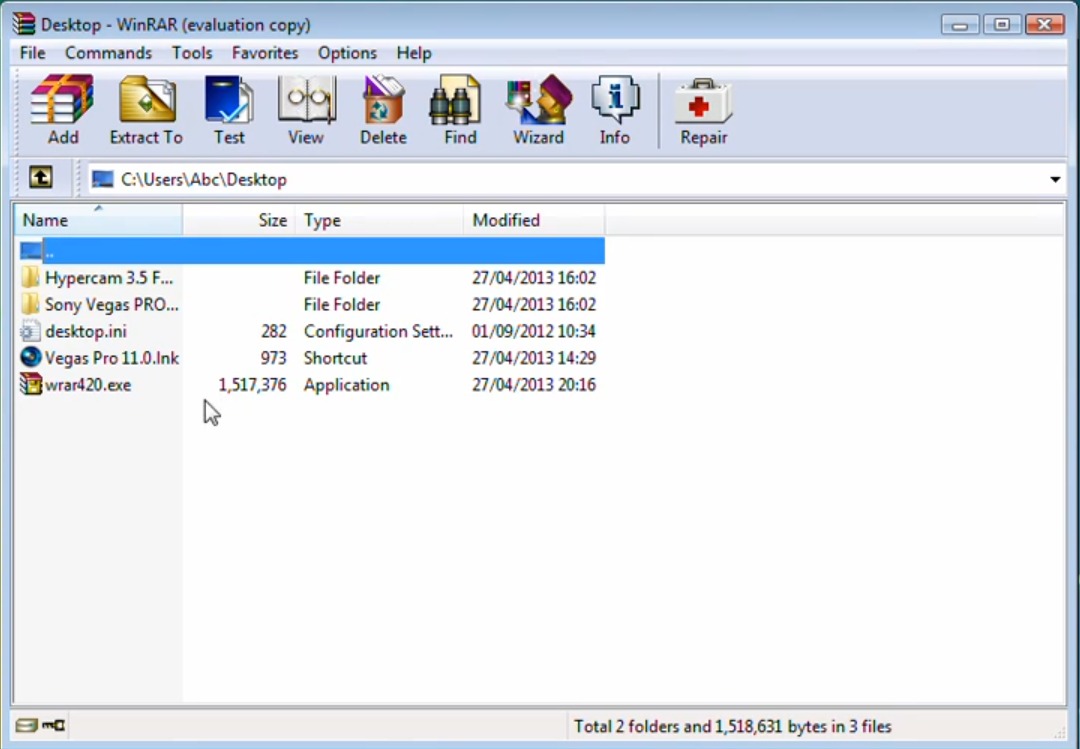Click the wrar420.exe file icon
Screen dimensions: 1080x749
click(x=30, y=384)
